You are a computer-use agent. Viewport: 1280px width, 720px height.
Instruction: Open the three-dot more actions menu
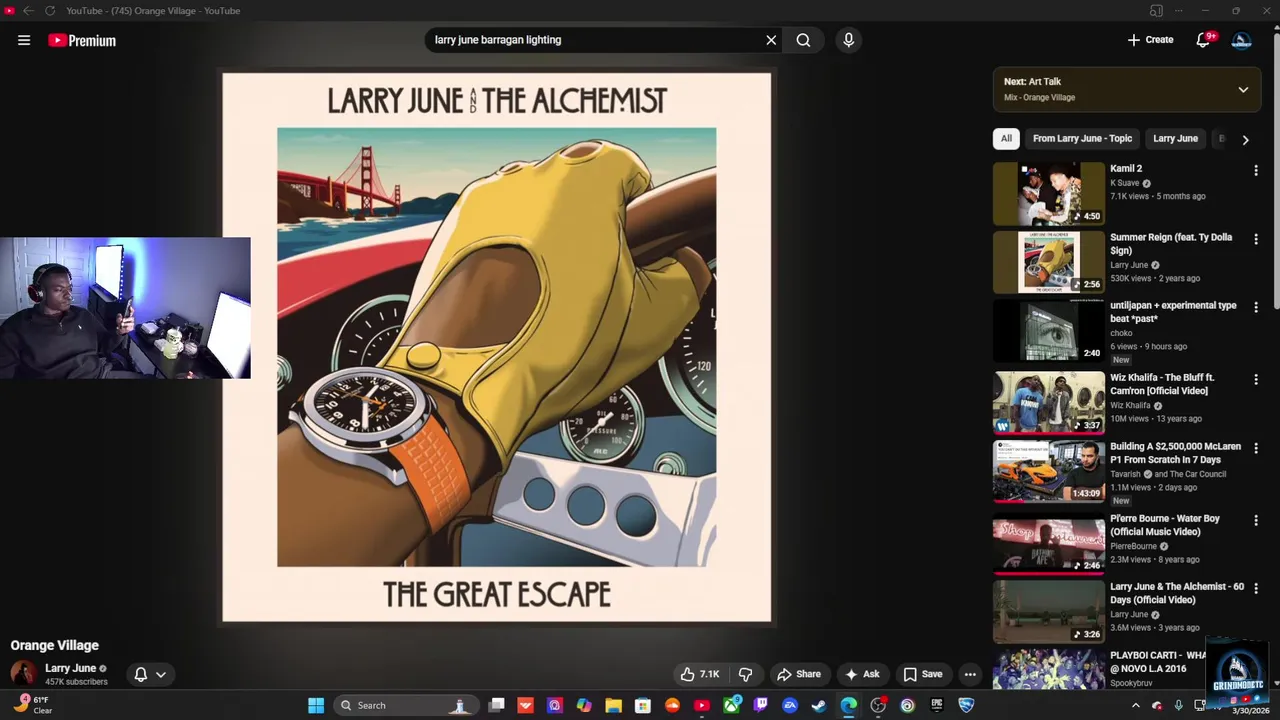click(970, 674)
